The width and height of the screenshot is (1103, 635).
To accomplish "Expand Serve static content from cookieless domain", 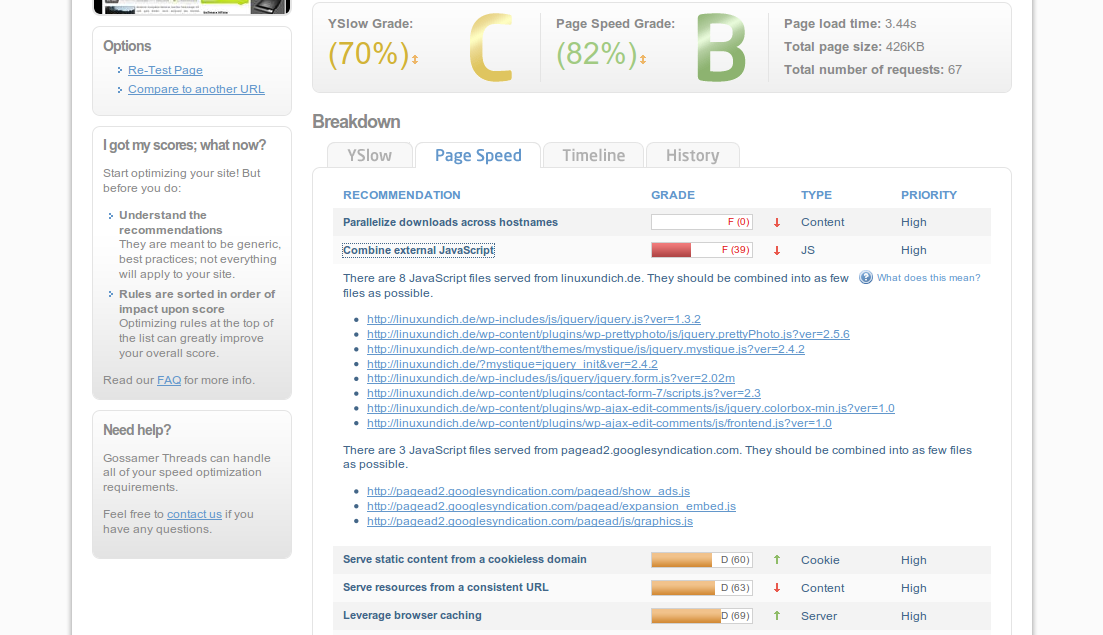I will (464, 559).
